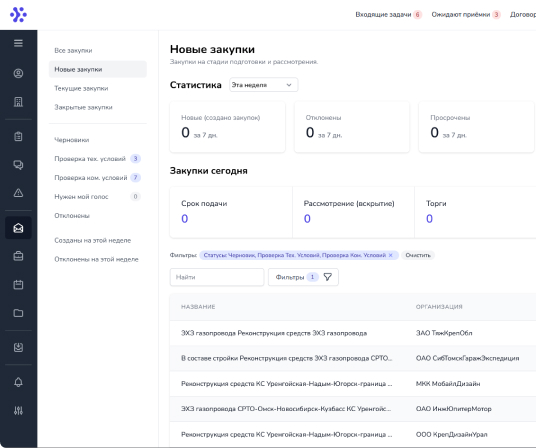Open the user profile icon in sidebar

coord(18,73)
